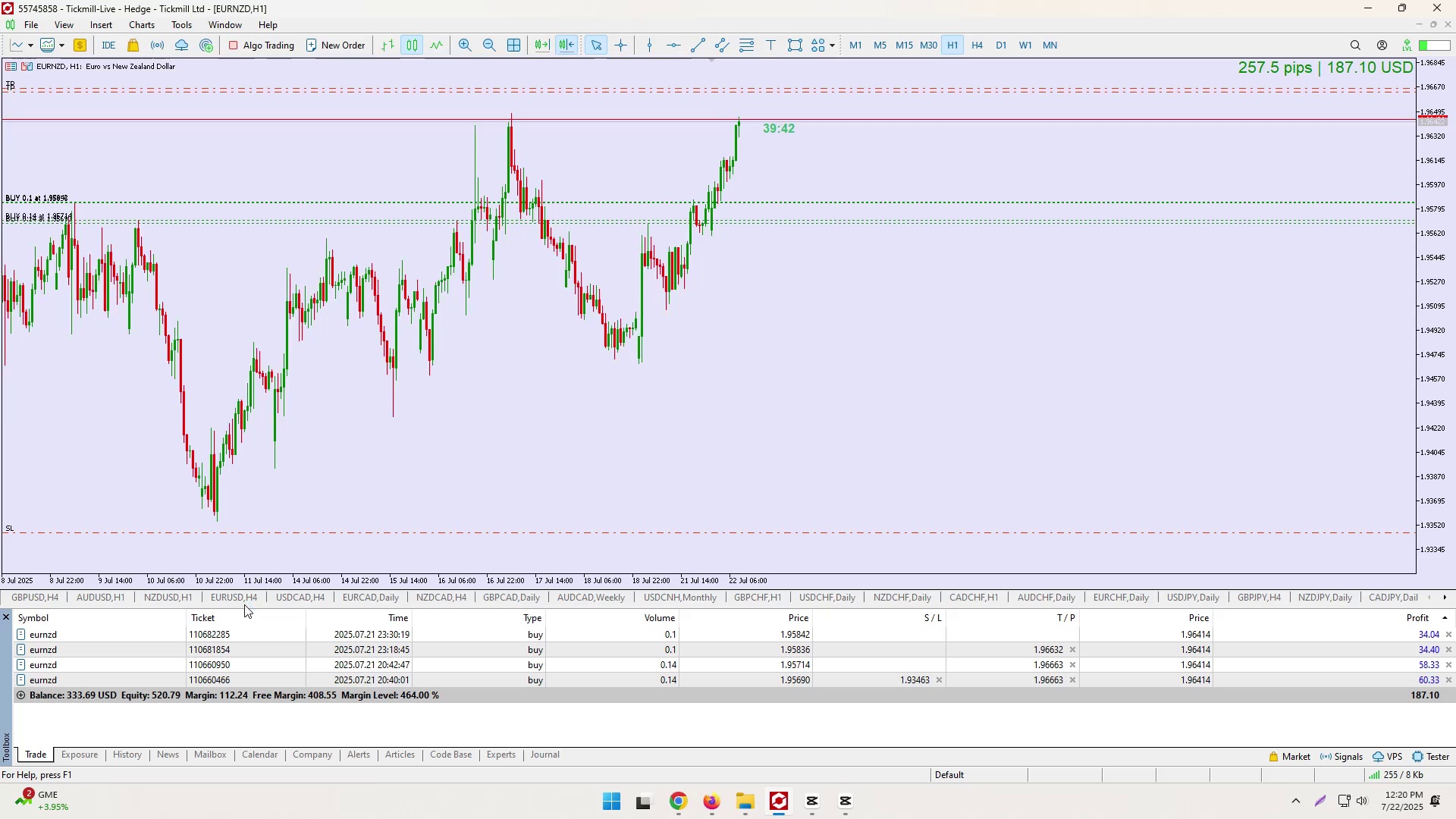The height and width of the screenshot is (819, 1456).
Task: Click the New Order button
Action: (335, 45)
